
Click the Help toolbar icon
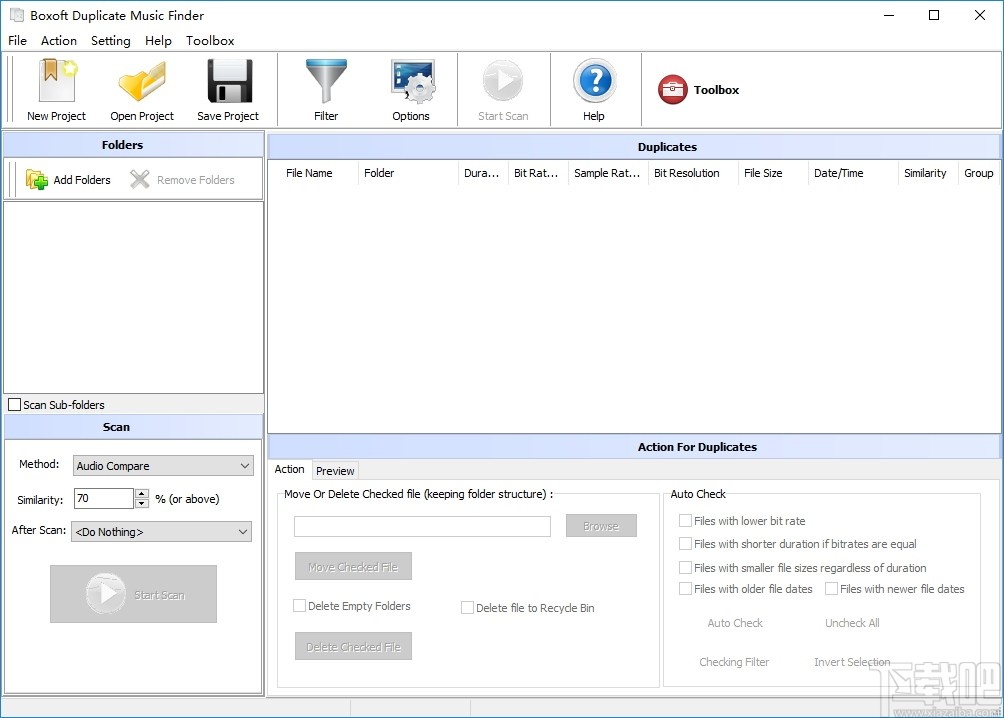tap(594, 88)
